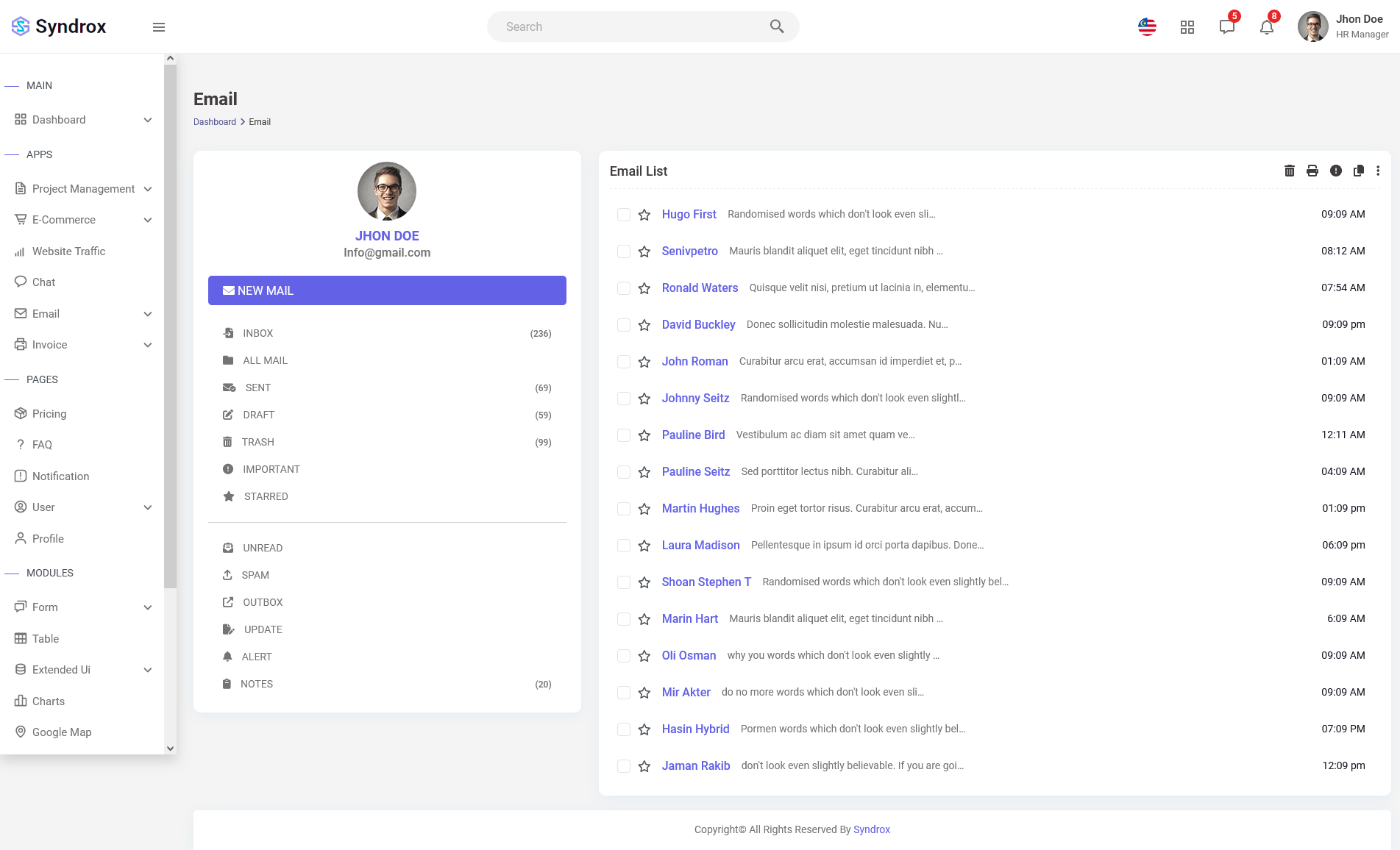
Task: Click the sidebar scrollbar down arrow
Action: coord(170,749)
